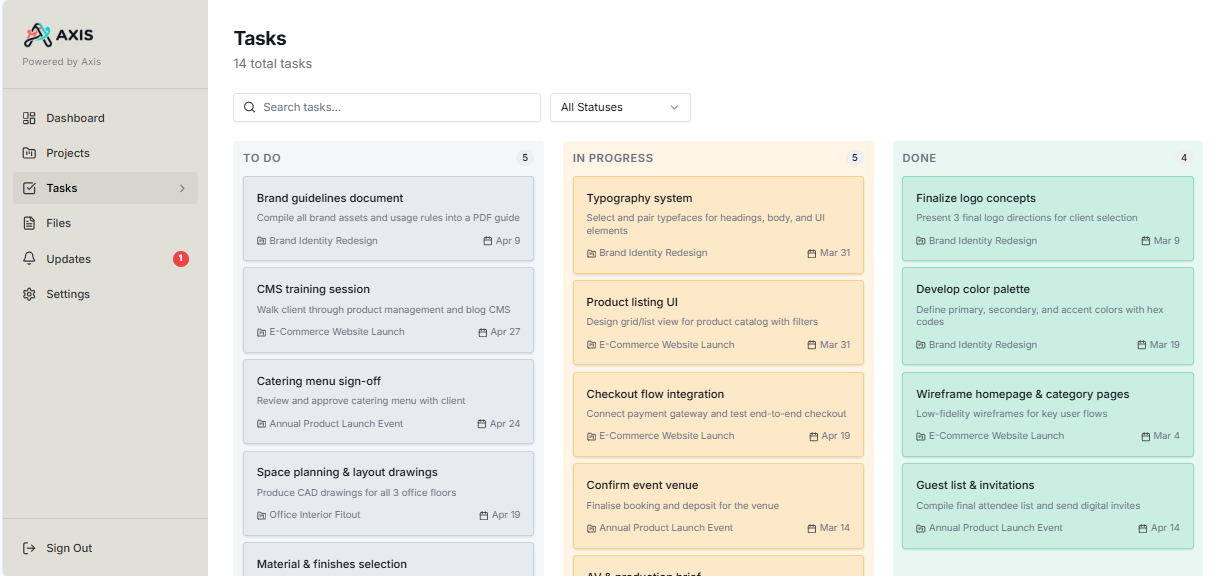1222x576 pixels.
Task: Click the Dashboard grid icon
Action: 29,118
